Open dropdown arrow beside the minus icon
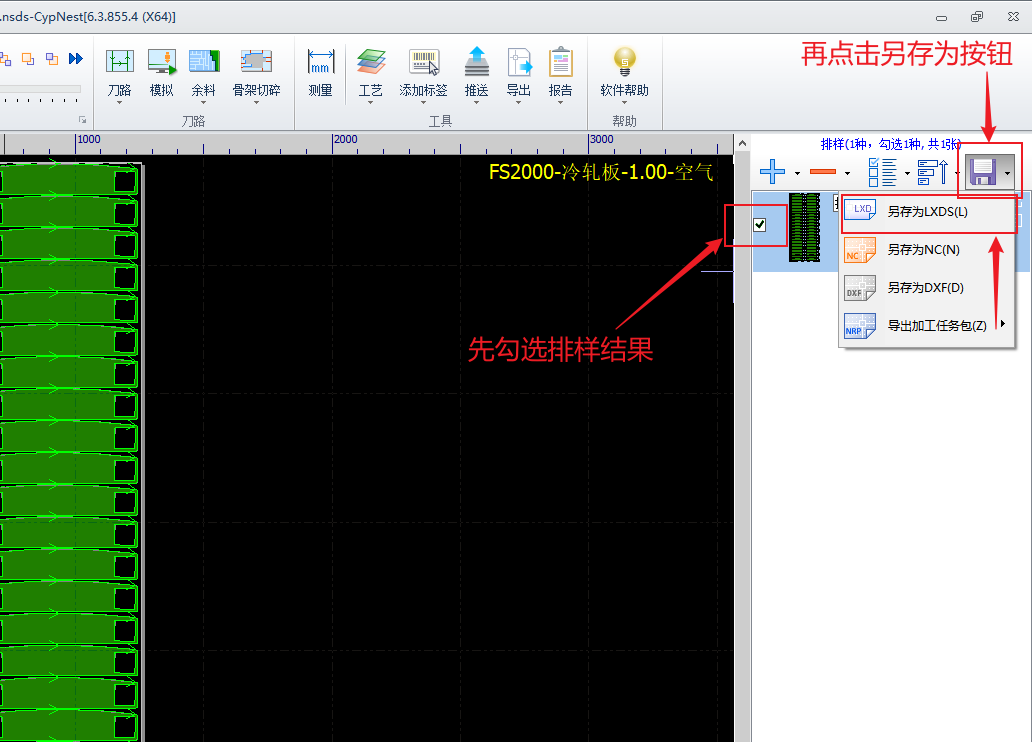Viewport: 1032px width, 742px height. 847,173
